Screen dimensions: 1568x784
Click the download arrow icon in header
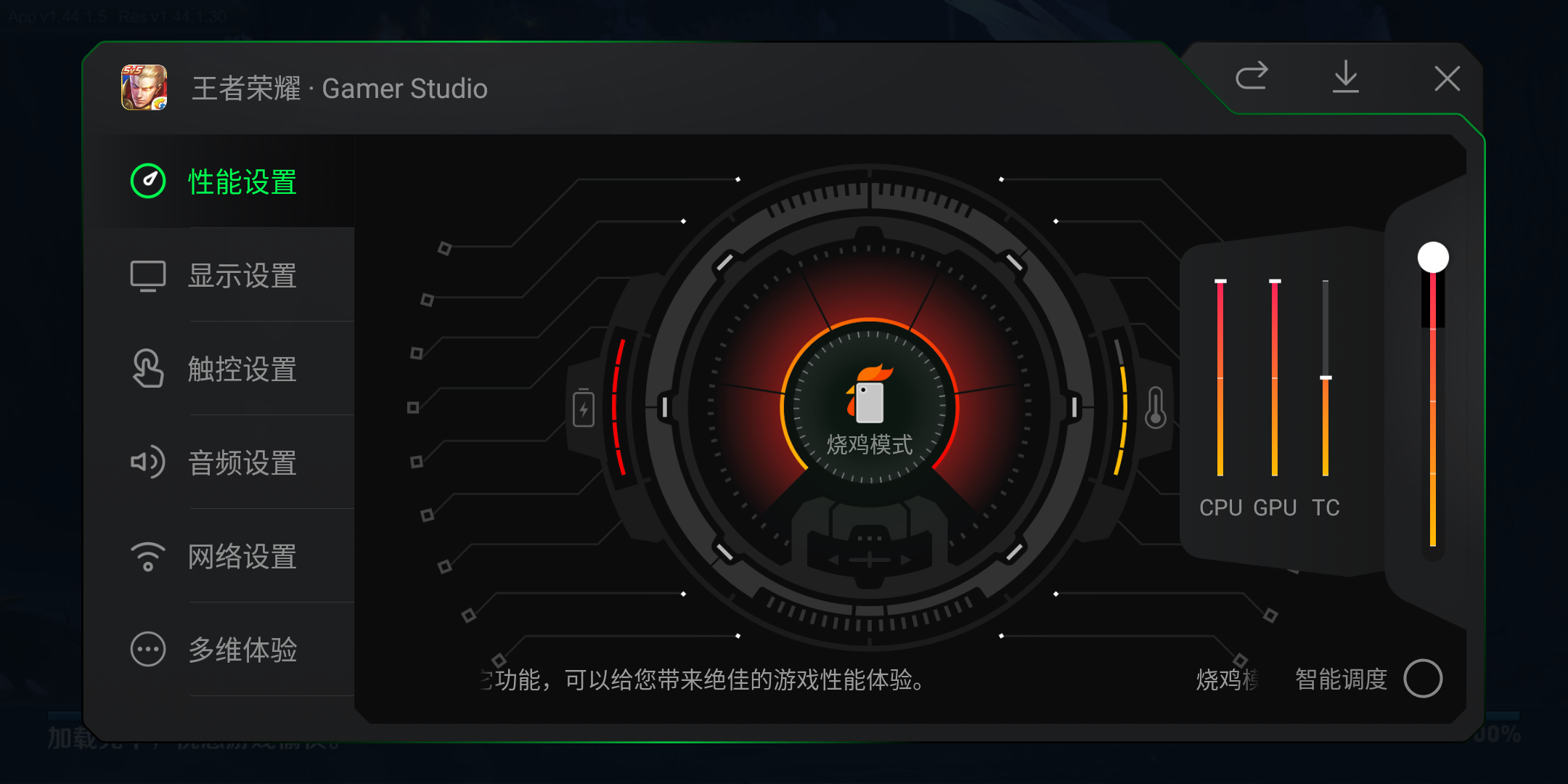[1346, 77]
